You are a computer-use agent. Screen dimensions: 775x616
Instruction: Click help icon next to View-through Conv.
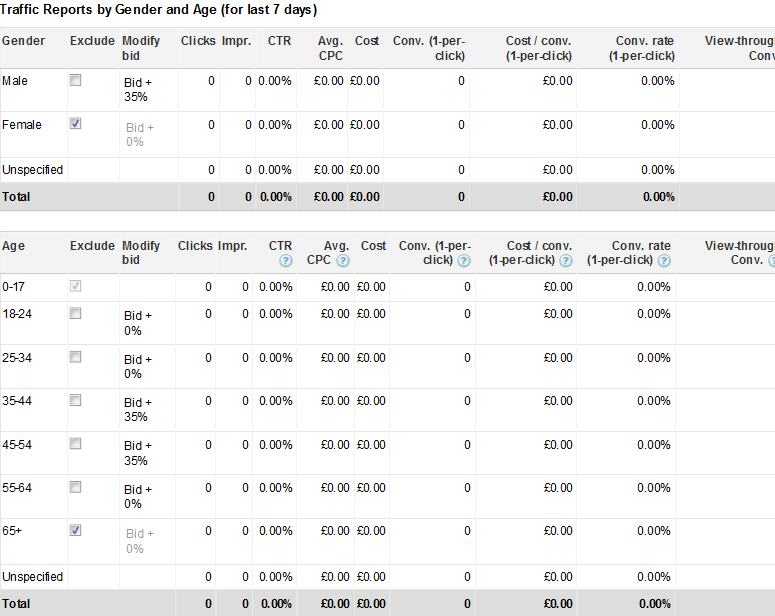click(x=771, y=261)
